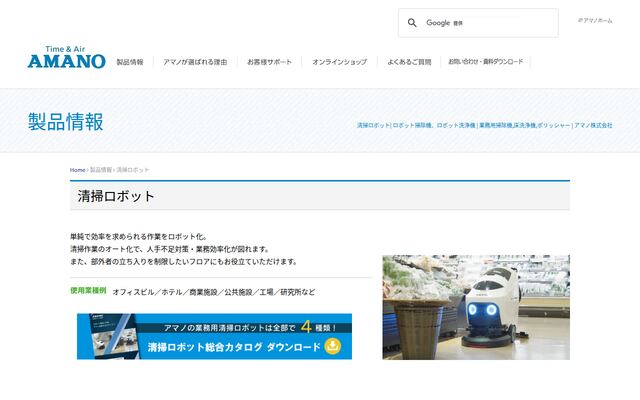Go to the オンラインショップ menu item

click(x=340, y=62)
